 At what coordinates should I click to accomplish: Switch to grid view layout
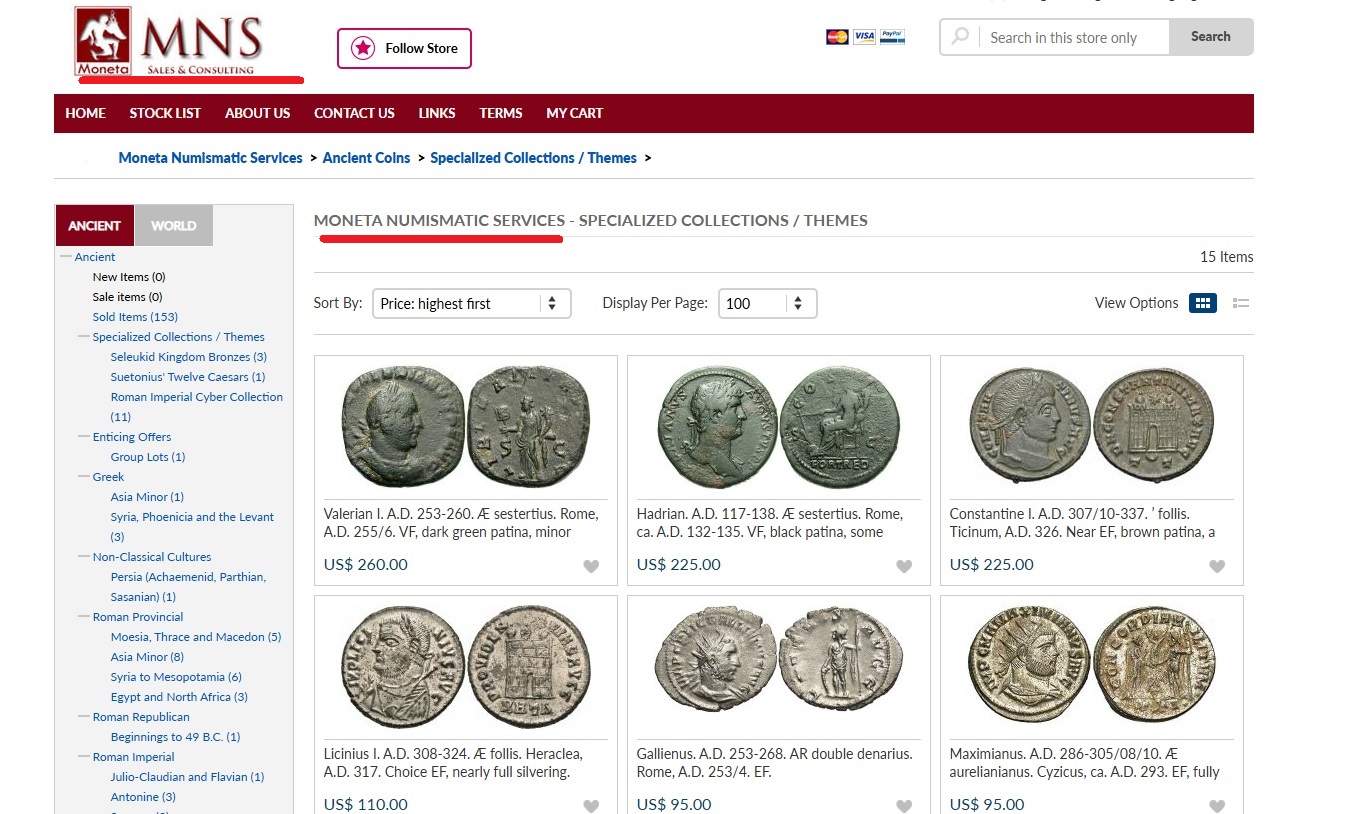(x=1202, y=303)
